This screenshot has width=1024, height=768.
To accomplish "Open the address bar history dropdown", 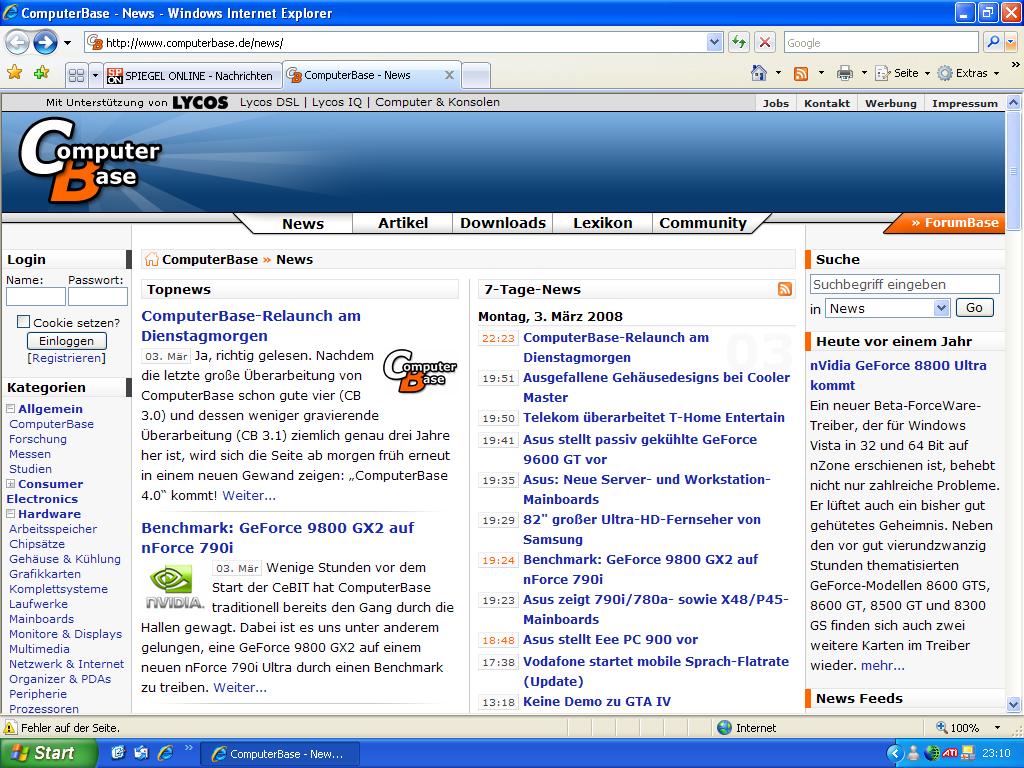I will (714, 43).
